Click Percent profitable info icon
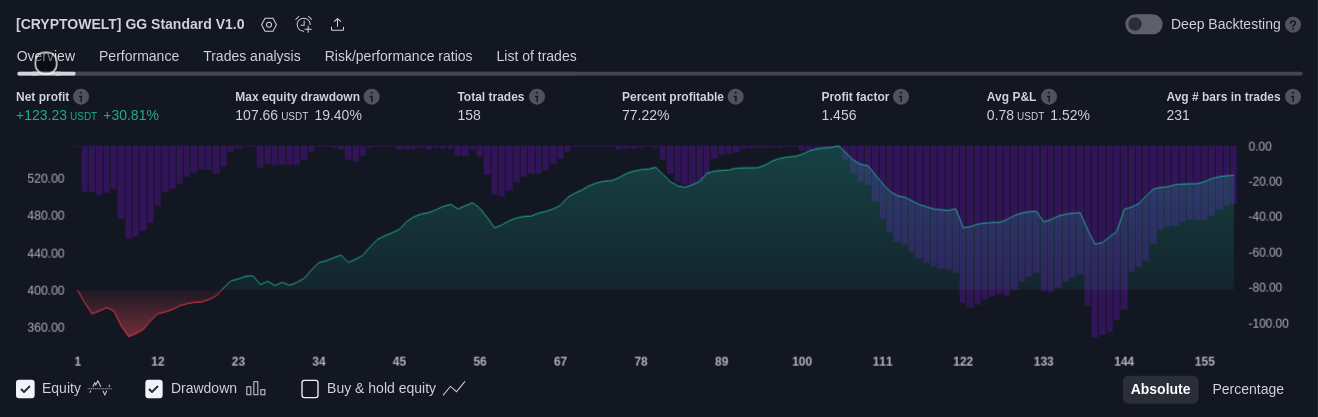 pos(736,97)
